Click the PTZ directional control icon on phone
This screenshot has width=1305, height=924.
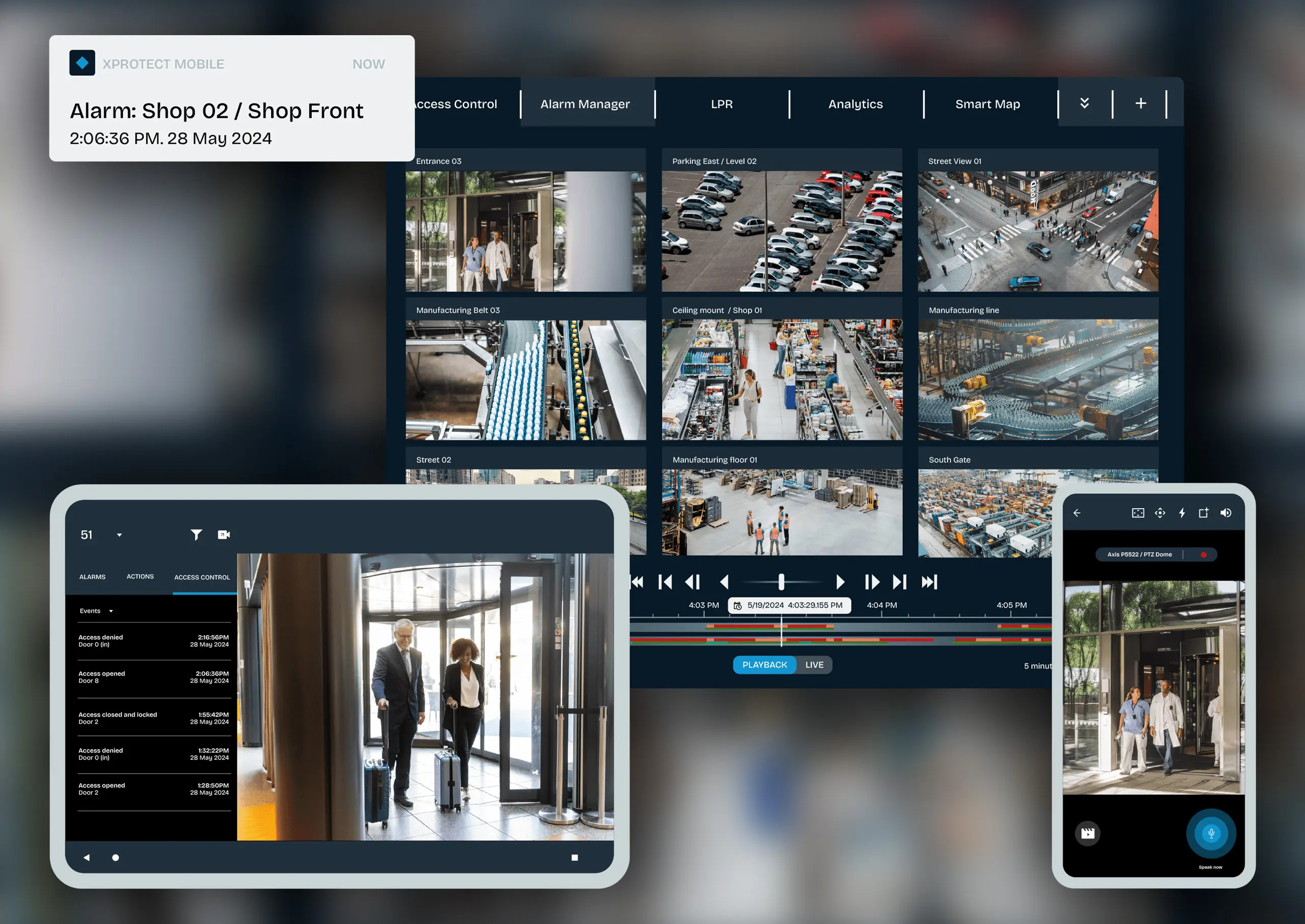point(1160,513)
